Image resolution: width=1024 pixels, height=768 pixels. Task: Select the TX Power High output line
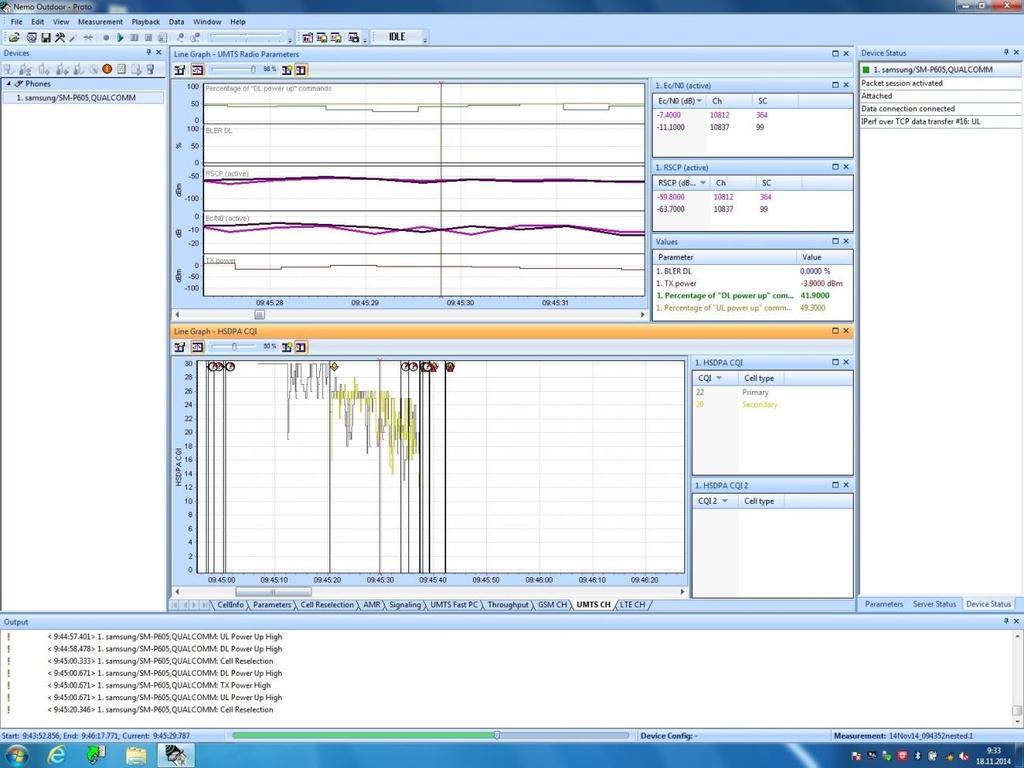(x=159, y=686)
